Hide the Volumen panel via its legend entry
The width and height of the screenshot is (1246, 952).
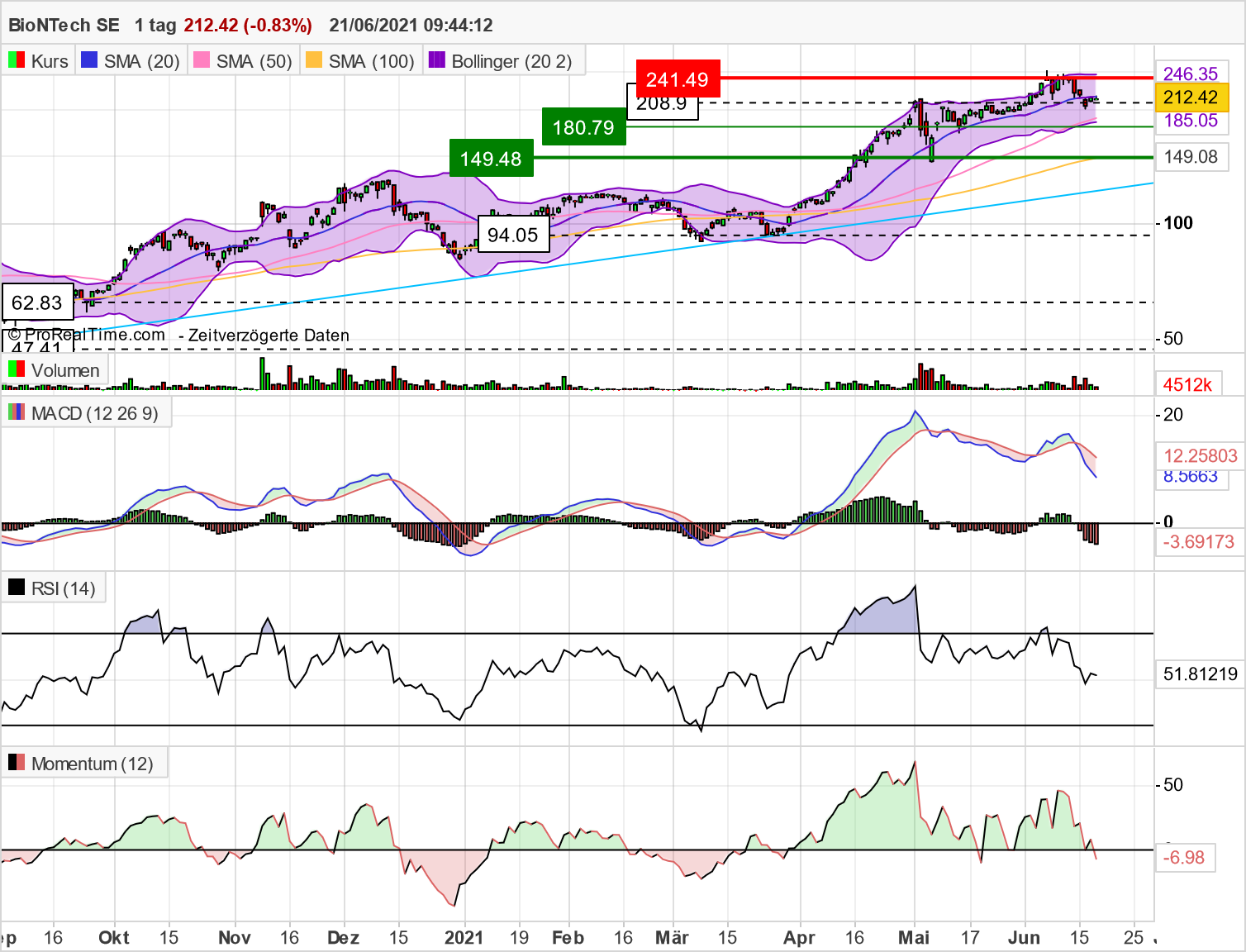pyautogui.click(x=64, y=370)
